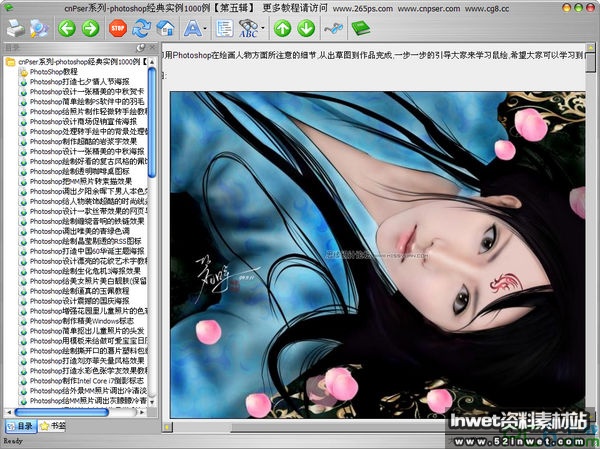
Task: Jump to previous topic green up arrow
Action: tap(282, 29)
